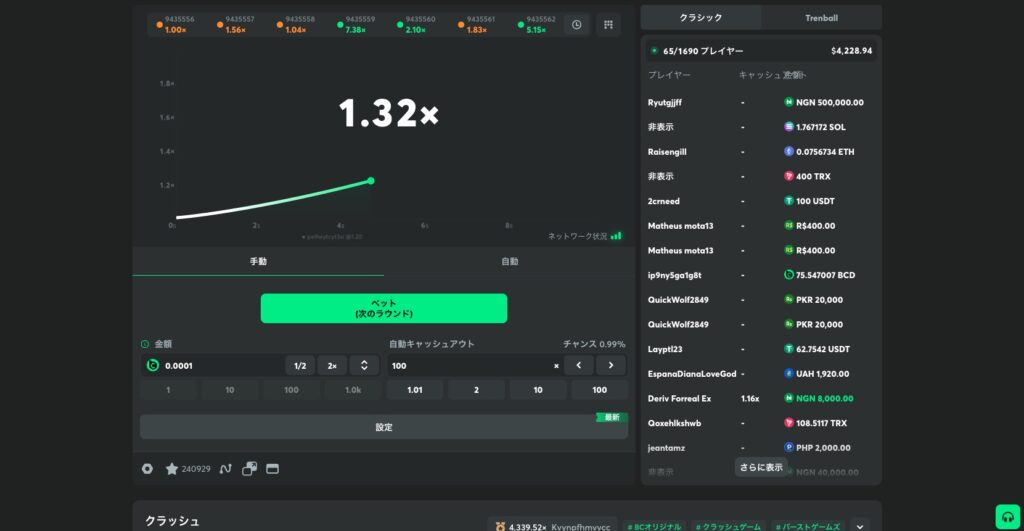This screenshot has height=531, width=1024.
Task: Switch to the Trenball tab
Action: (x=822, y=18)
